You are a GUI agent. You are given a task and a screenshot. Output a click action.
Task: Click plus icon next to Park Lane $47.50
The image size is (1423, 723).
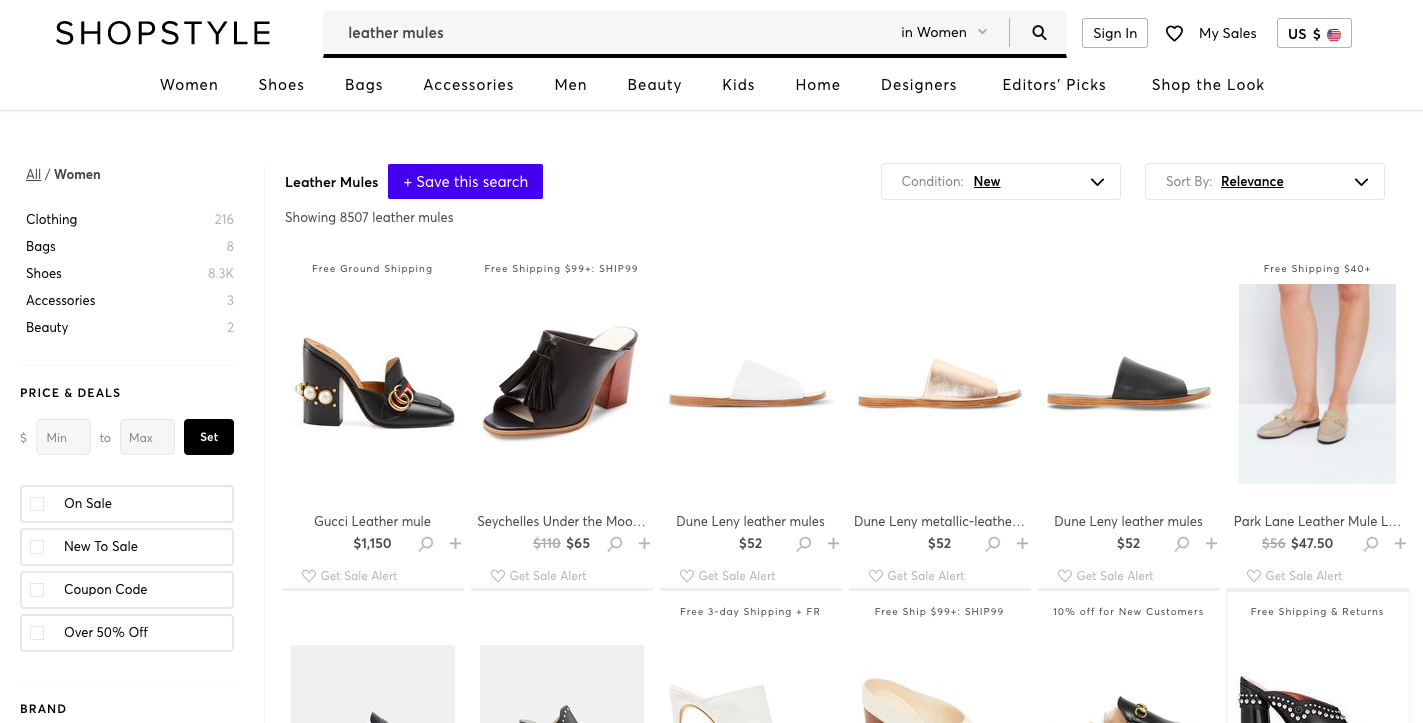1400,544
